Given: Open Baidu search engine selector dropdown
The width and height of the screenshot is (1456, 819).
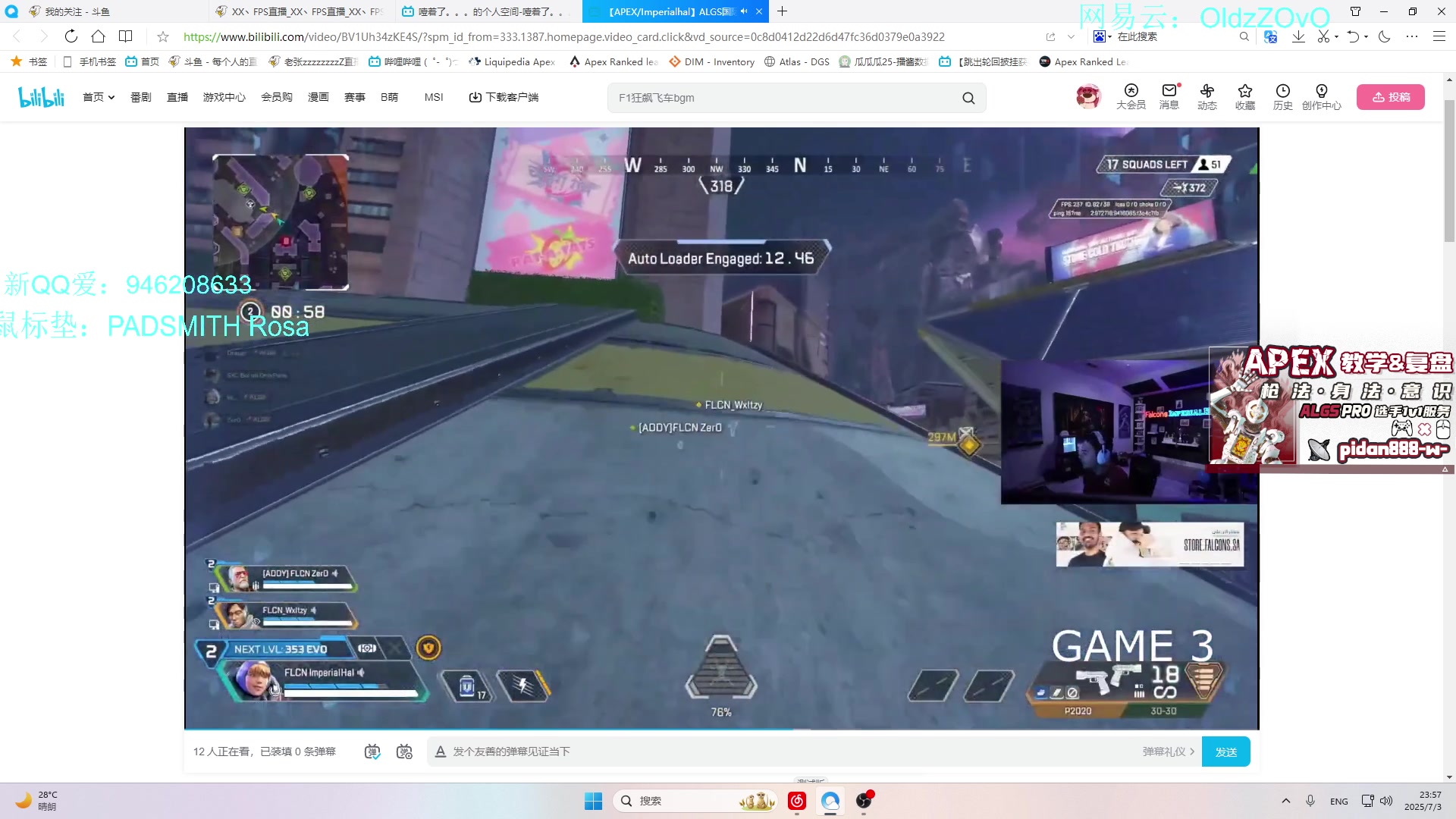Looking at the screenshot, I should click(1102, 36).
